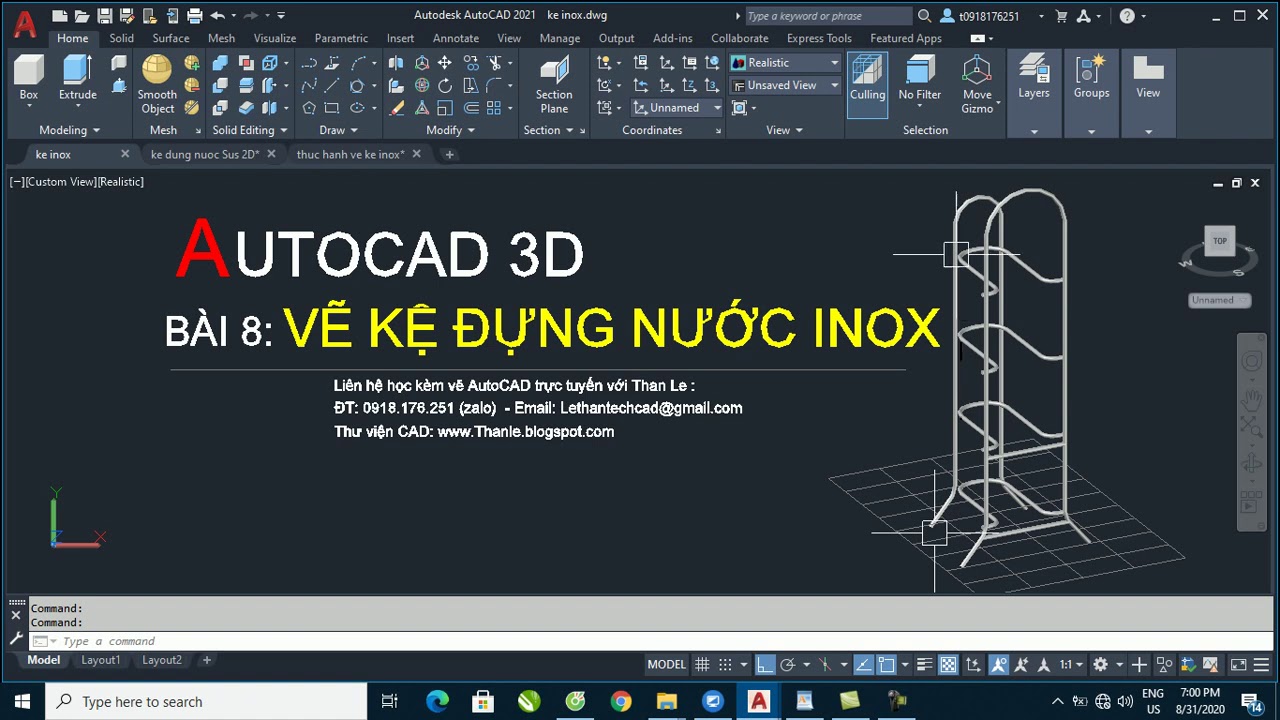
Task: Open the Groups panel button
Action: [1091, 78]
